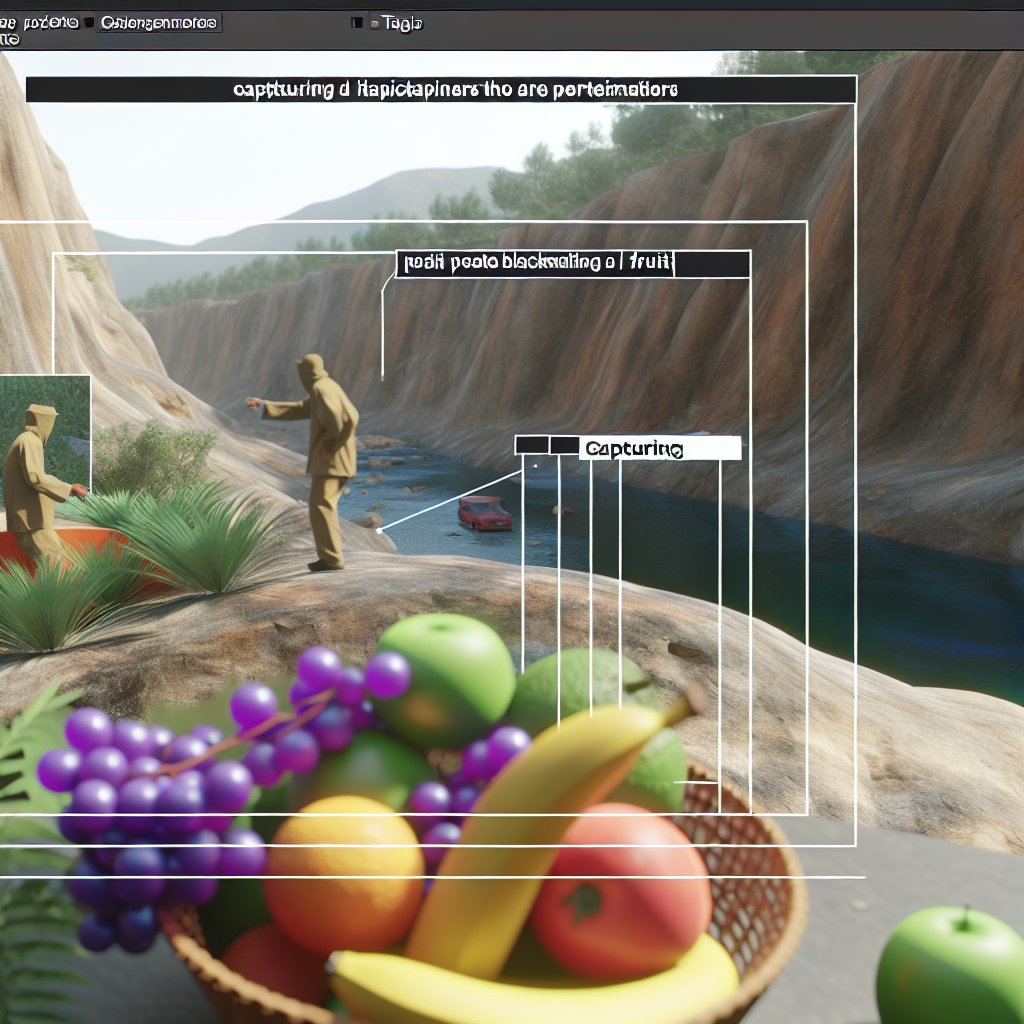Image resolution: width=1024 pixels, height=1024 pixels.
Task: Click the garbled menu label at top-left
Action: pos(40,22)
